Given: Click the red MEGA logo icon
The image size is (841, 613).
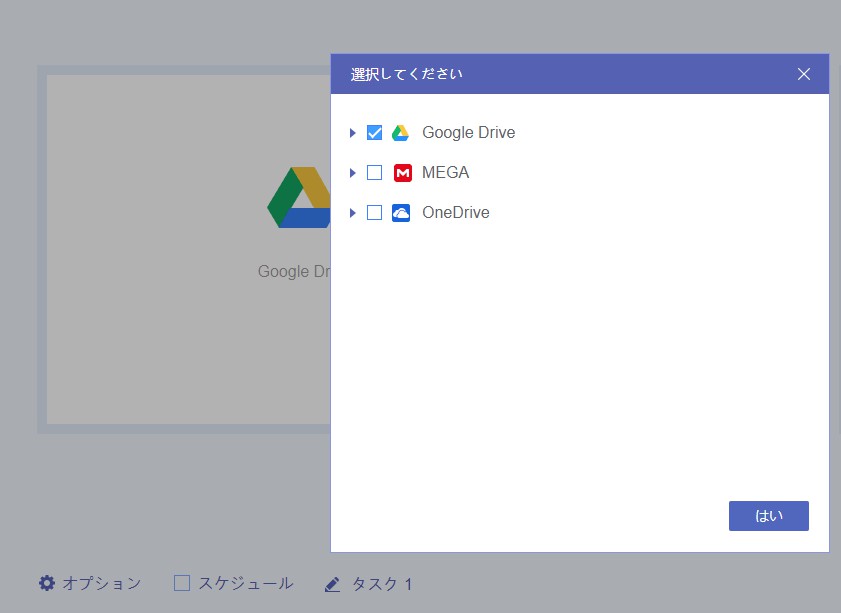Looking at the screenshot, I should point(402,173).
